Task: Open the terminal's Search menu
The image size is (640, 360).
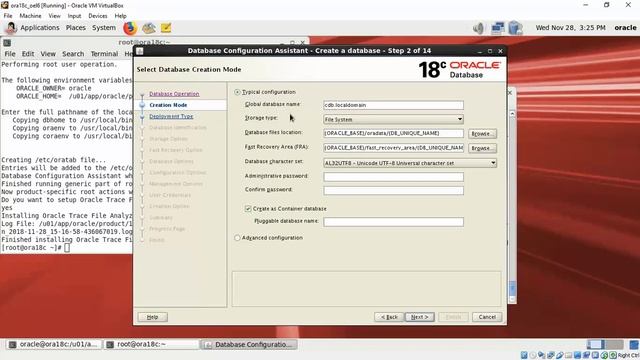Action: coord(73,54)
